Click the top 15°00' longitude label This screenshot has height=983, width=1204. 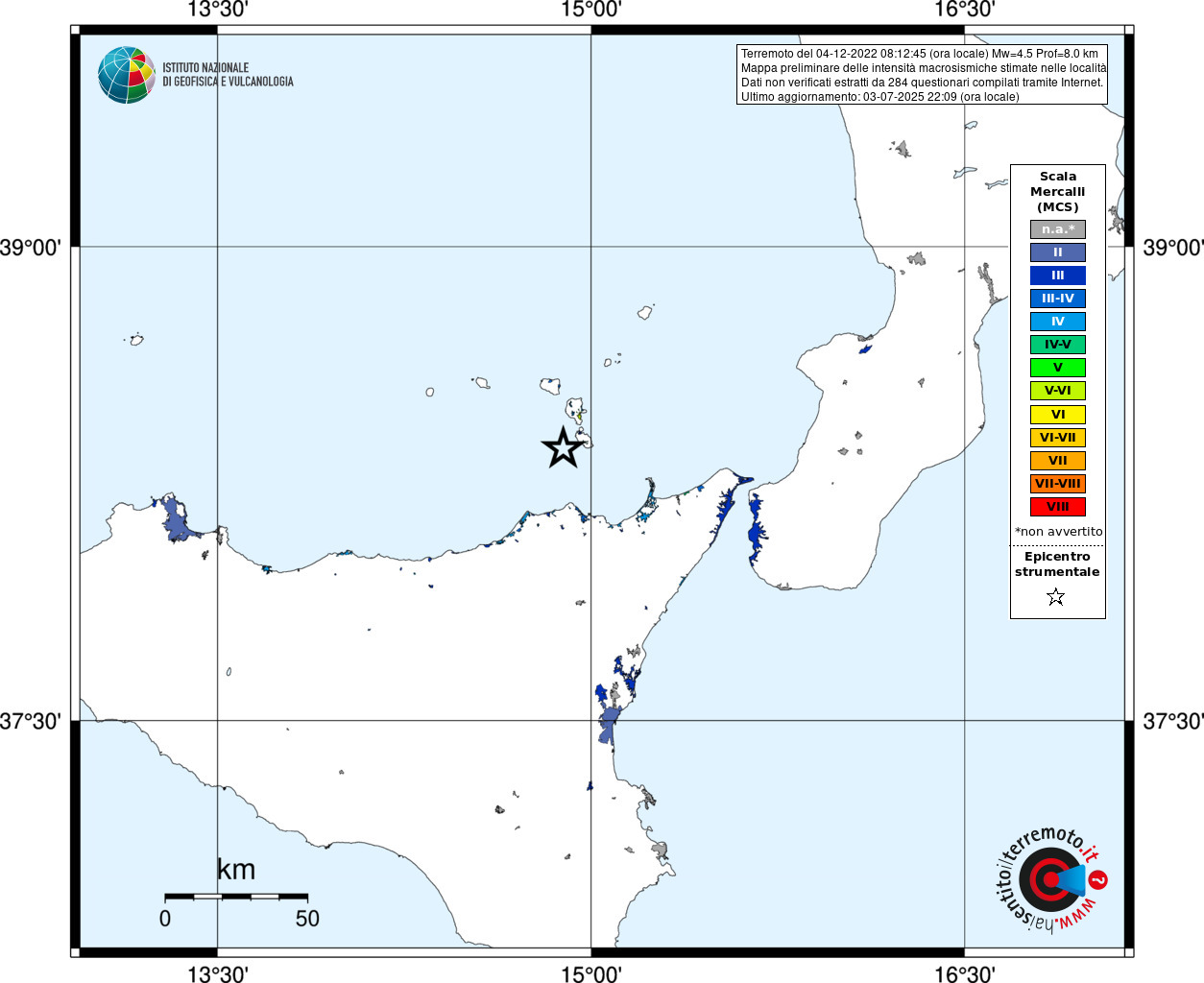pyautogui.click(x=591, y=10)
